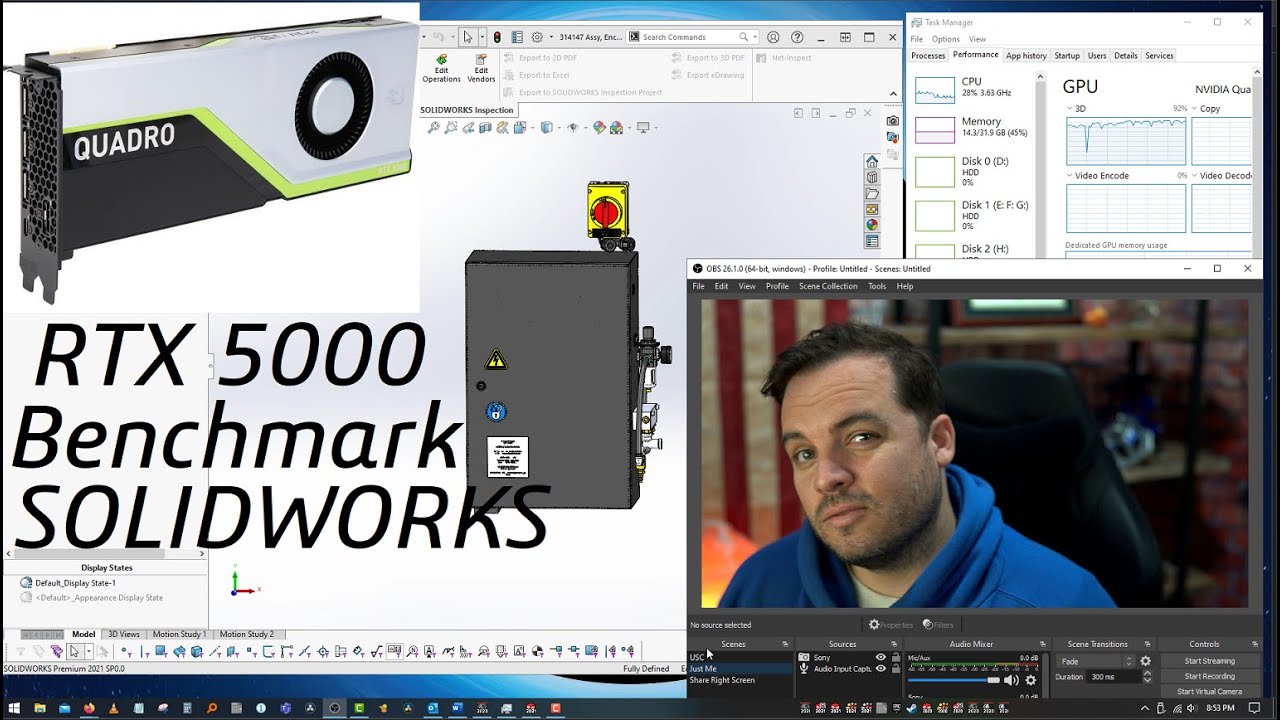Toggle lock on Audio Input Capture source
This screenshot has width=1280, height=720.
[x=895, y=669]
